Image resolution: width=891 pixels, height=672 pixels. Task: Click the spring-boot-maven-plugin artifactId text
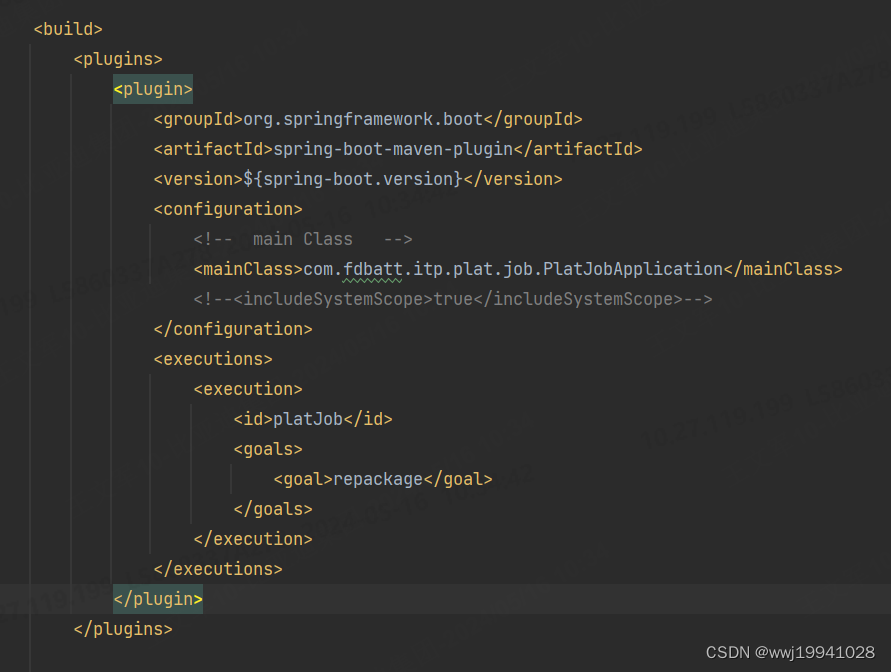click(x=400, y=149)
